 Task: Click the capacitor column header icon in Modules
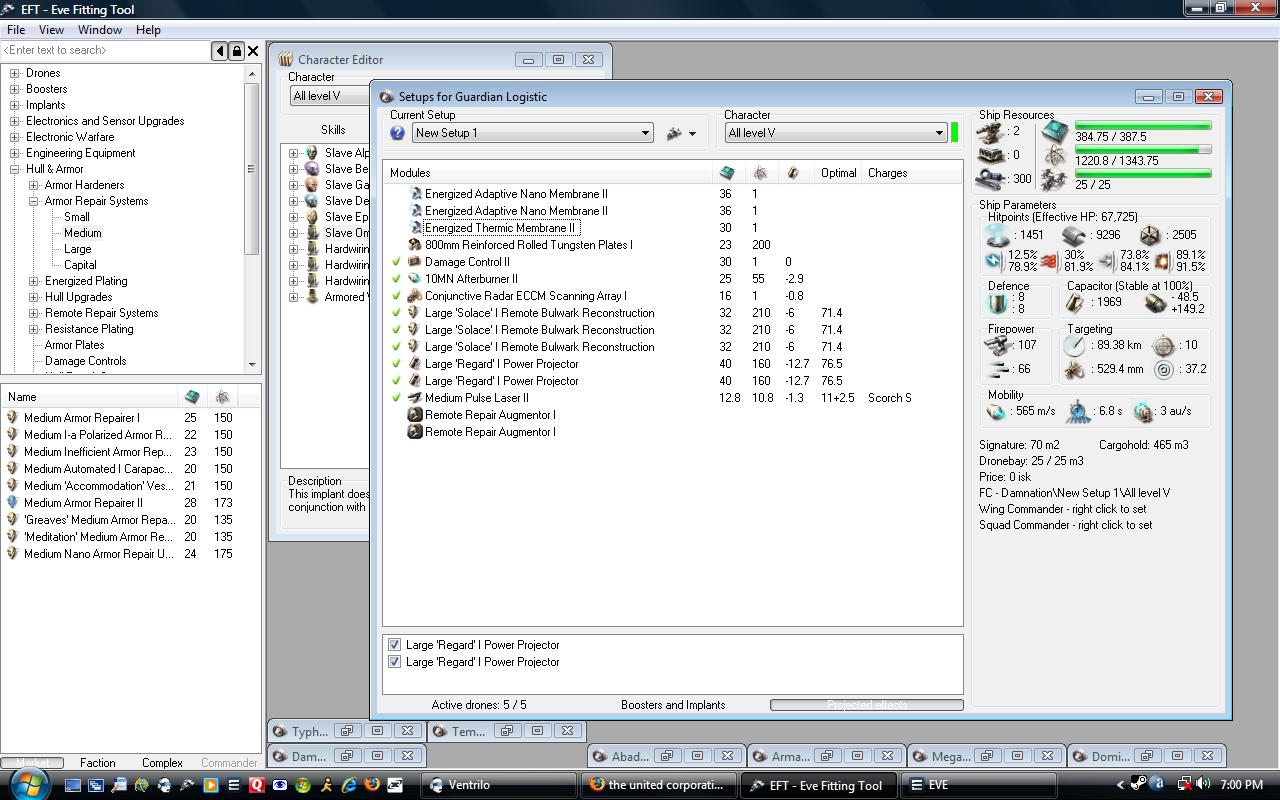(793, 173)
